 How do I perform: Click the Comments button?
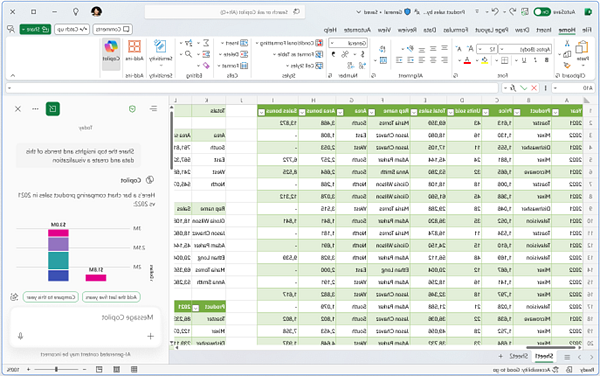tap(112, 29)
